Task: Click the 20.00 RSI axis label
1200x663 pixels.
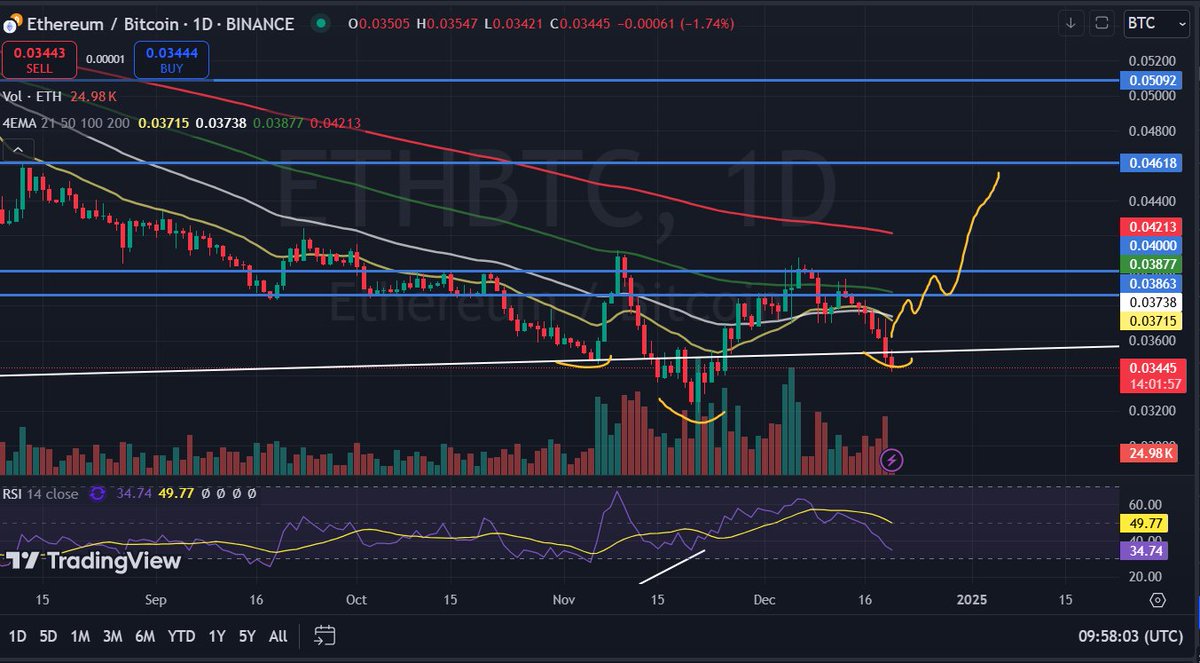Action: (x=1144, y=576)
